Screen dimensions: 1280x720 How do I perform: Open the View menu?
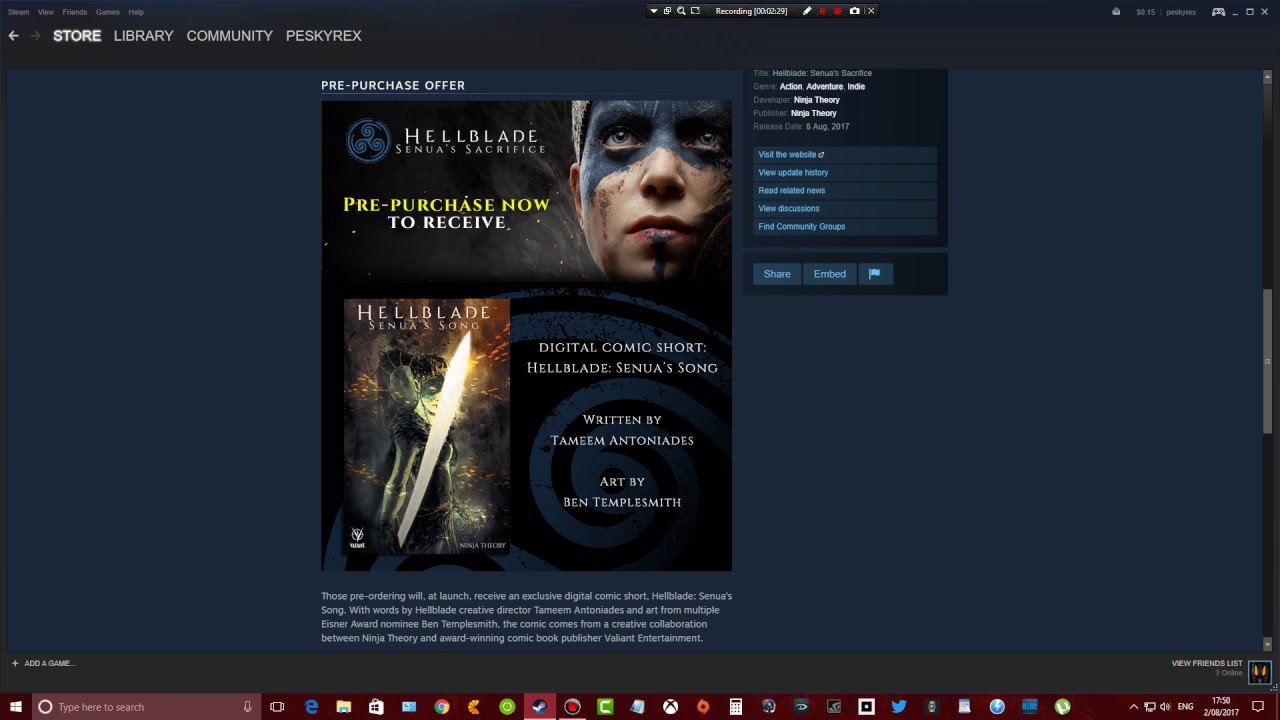coord(46,12)
